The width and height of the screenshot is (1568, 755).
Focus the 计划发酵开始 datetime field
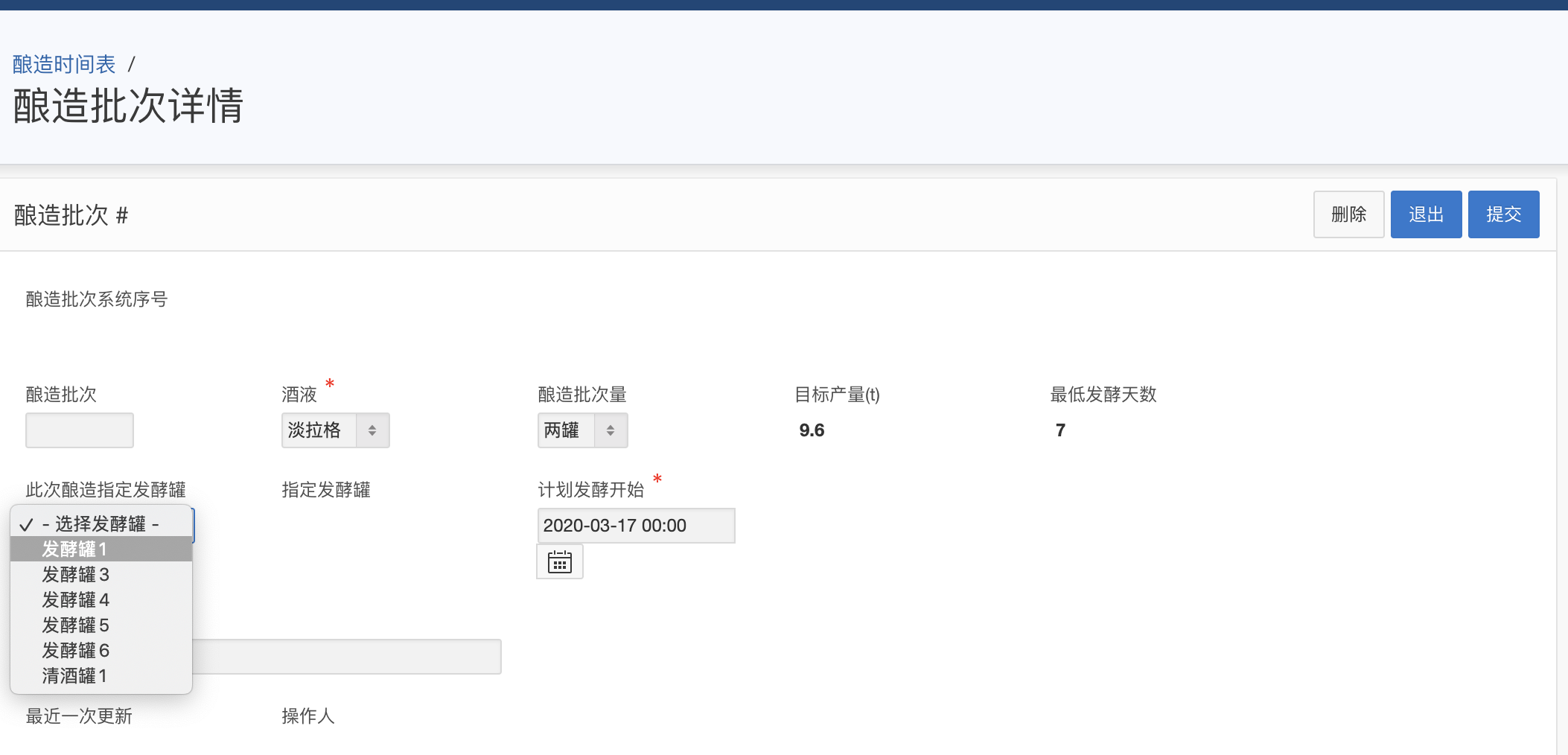pos(636,526)
